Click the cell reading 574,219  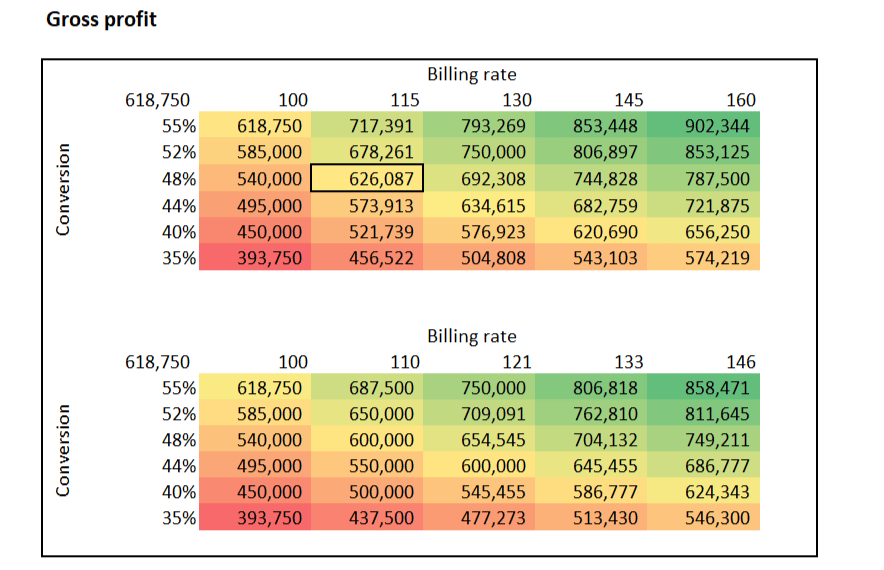[x=716, y=257]
